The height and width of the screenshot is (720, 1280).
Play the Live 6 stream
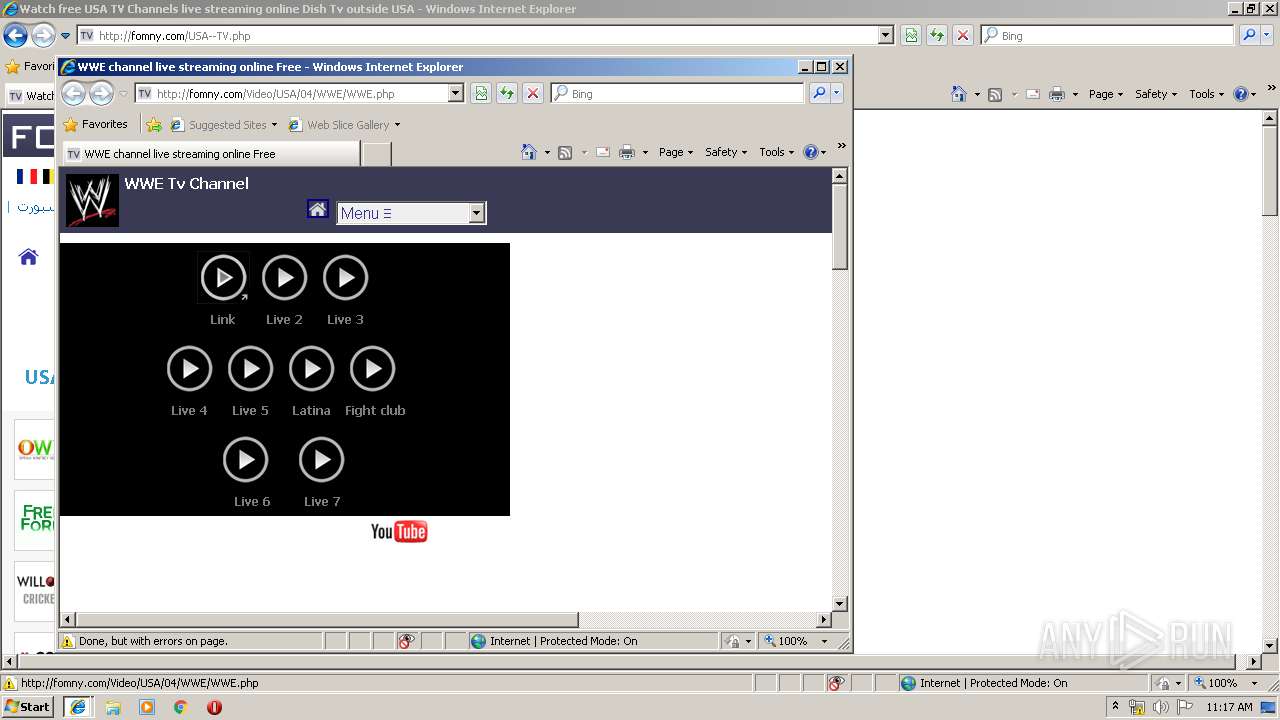click(x=245, y=460)
